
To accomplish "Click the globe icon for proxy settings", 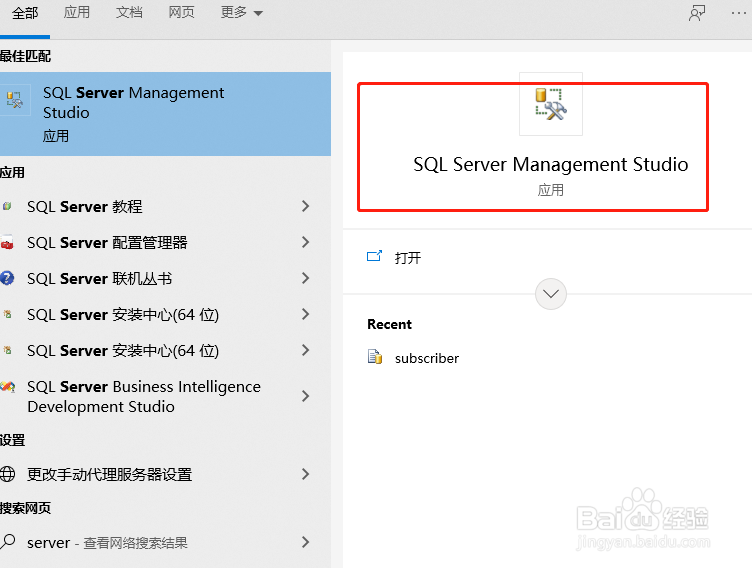I will pyautogui.click(x=8, y=475).
